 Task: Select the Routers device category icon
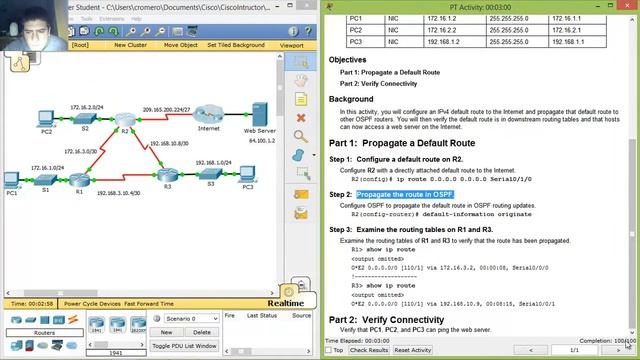click(x=16, y=320)
